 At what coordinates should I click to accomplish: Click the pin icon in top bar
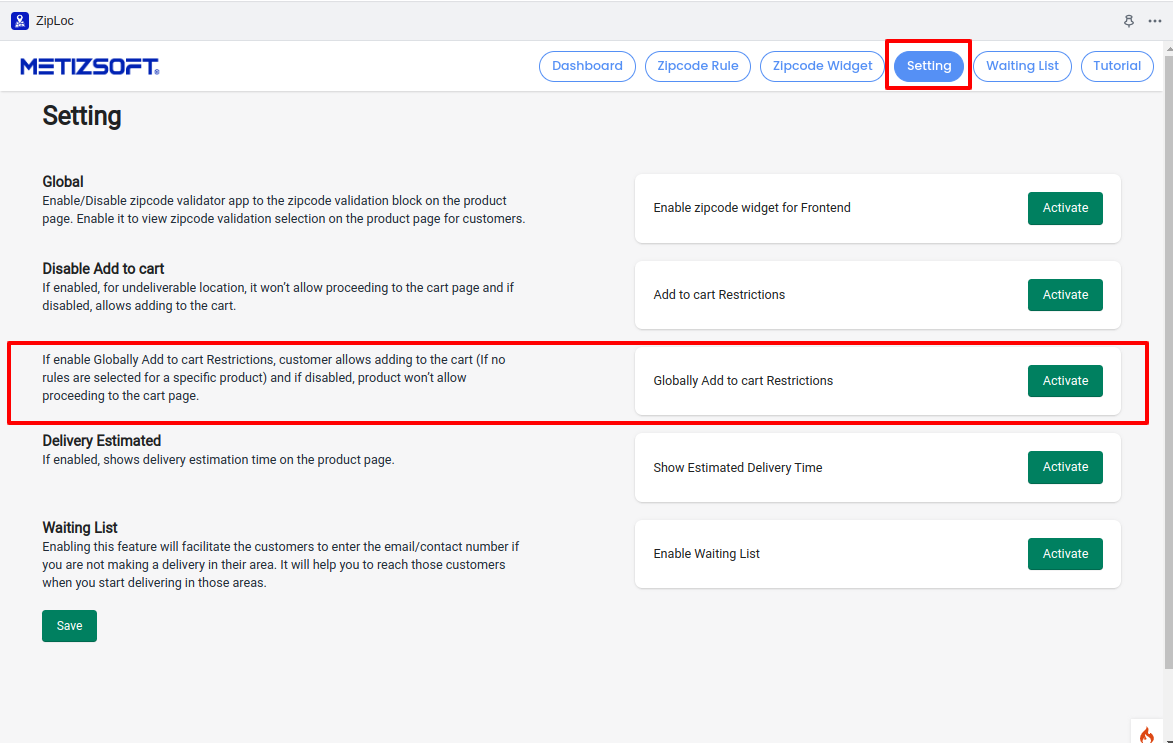[1129, 20]
